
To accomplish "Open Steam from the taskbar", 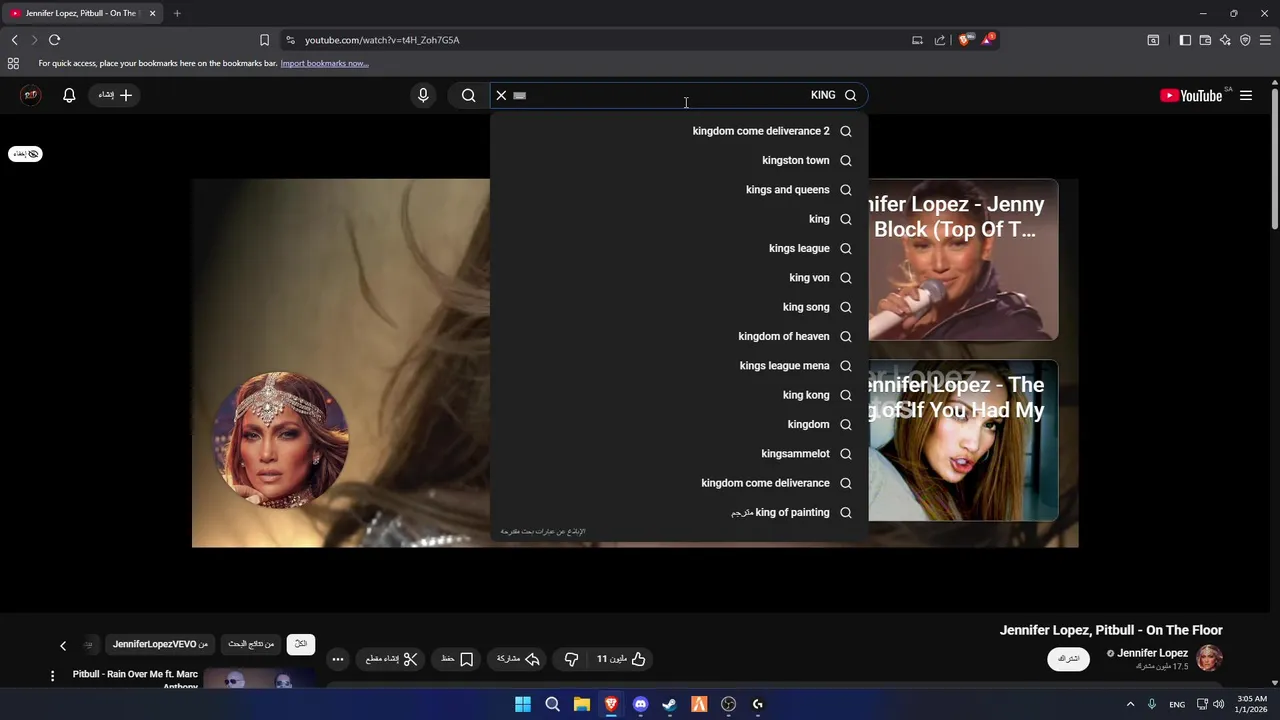I will pyautogui.click(x=669, y=704).
